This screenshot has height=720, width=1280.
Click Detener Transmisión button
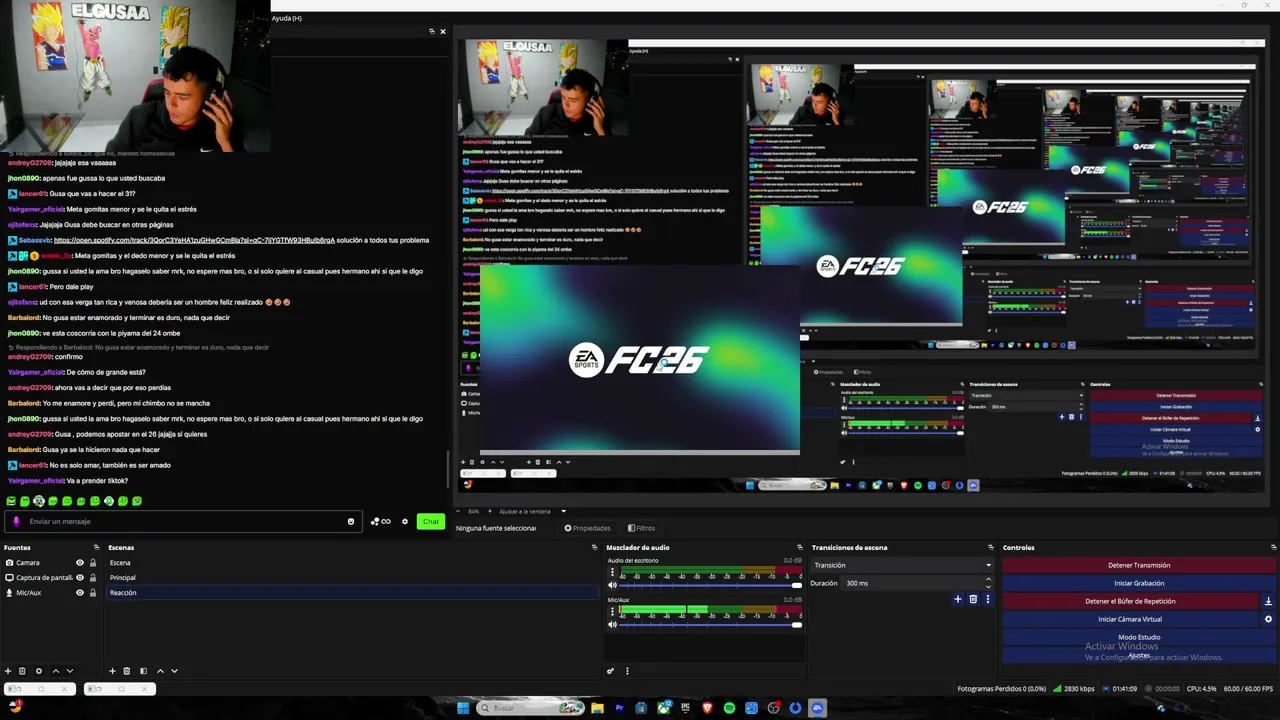pyautogui.click(x=1139, y=565)
